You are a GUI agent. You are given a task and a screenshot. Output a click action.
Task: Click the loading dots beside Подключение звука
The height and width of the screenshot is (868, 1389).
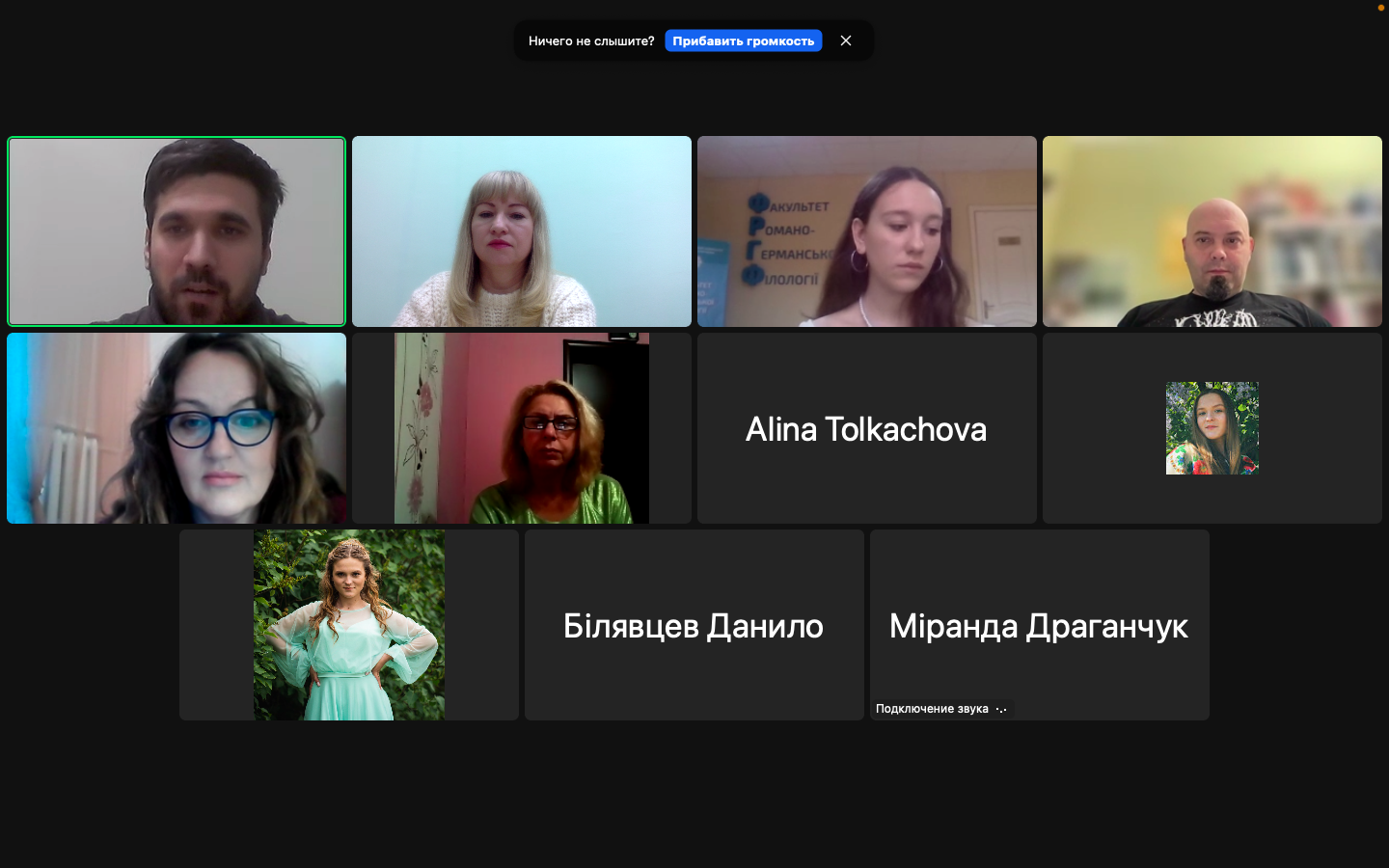(x=1001, y=710)
